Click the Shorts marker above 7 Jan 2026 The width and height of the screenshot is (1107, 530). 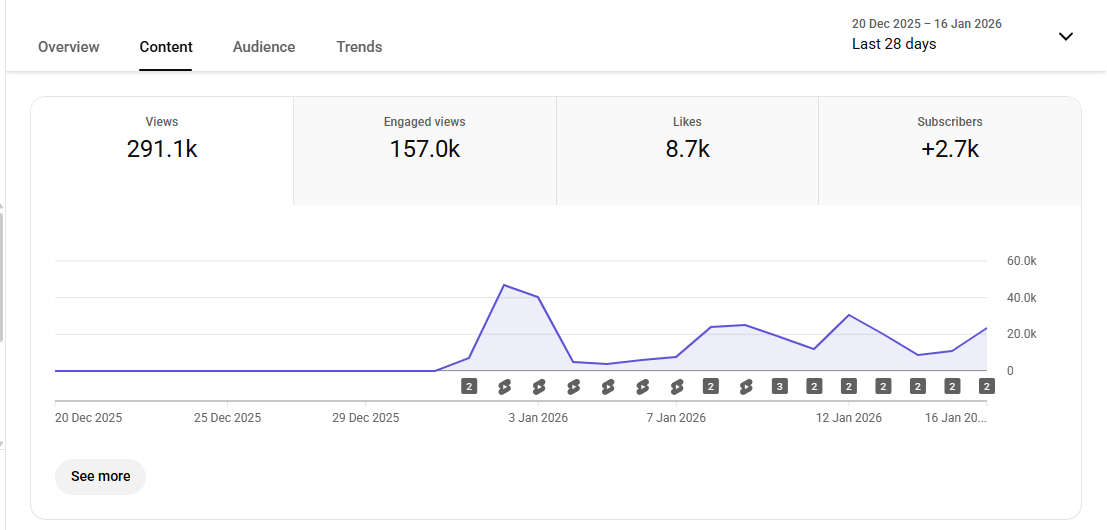676,386
